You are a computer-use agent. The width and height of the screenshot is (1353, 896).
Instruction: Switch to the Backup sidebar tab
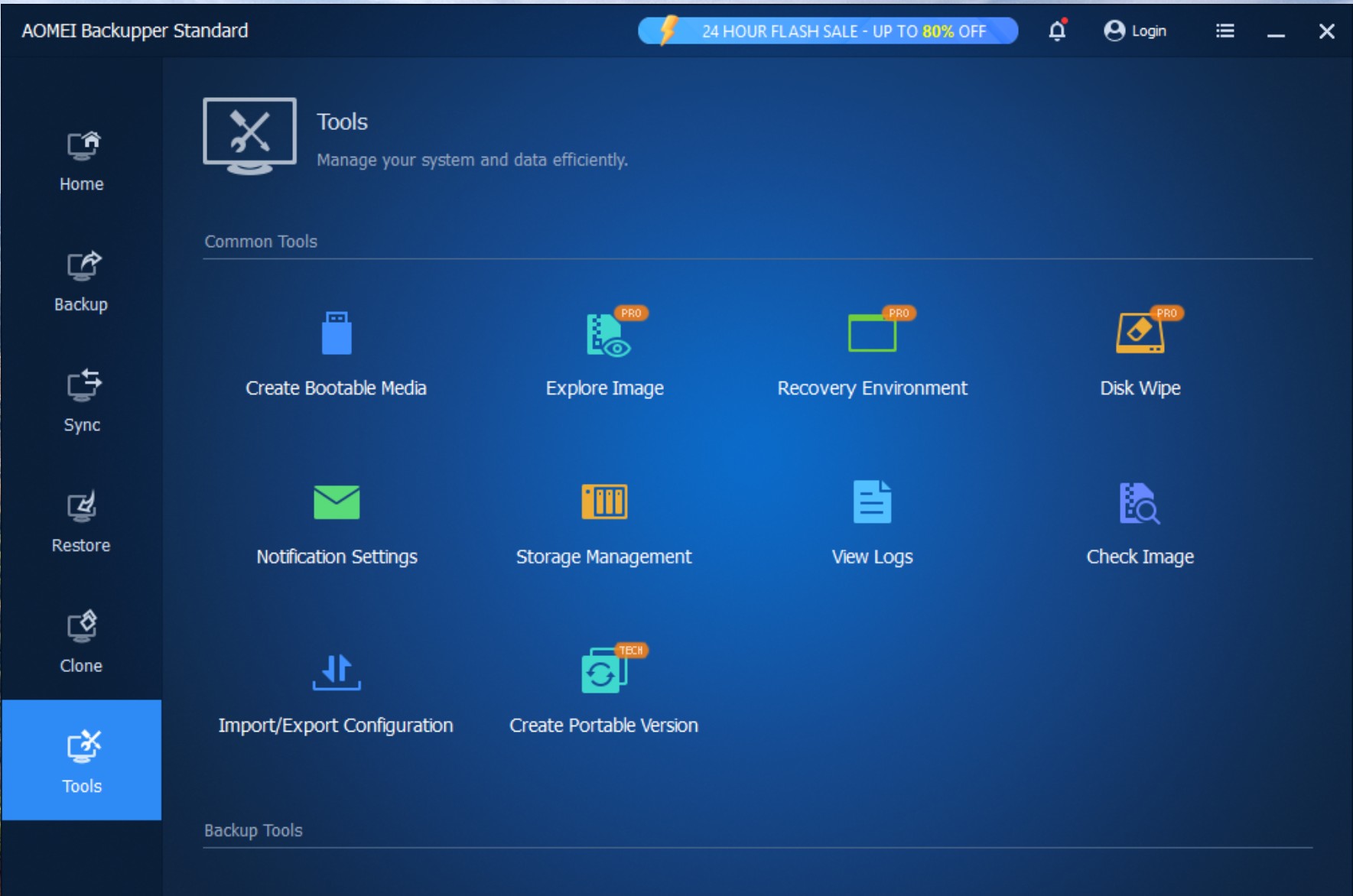(82, 281)
